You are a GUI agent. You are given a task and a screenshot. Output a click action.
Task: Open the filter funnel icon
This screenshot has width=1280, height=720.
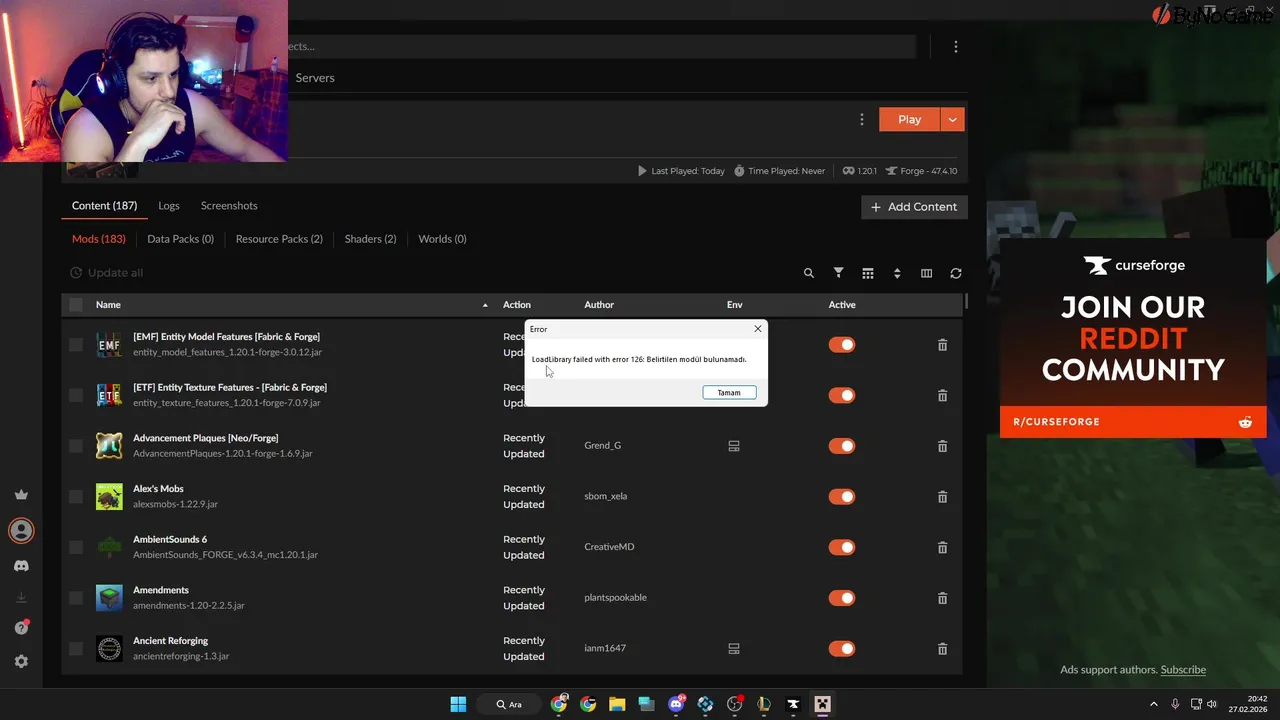[x=839, y=273]
